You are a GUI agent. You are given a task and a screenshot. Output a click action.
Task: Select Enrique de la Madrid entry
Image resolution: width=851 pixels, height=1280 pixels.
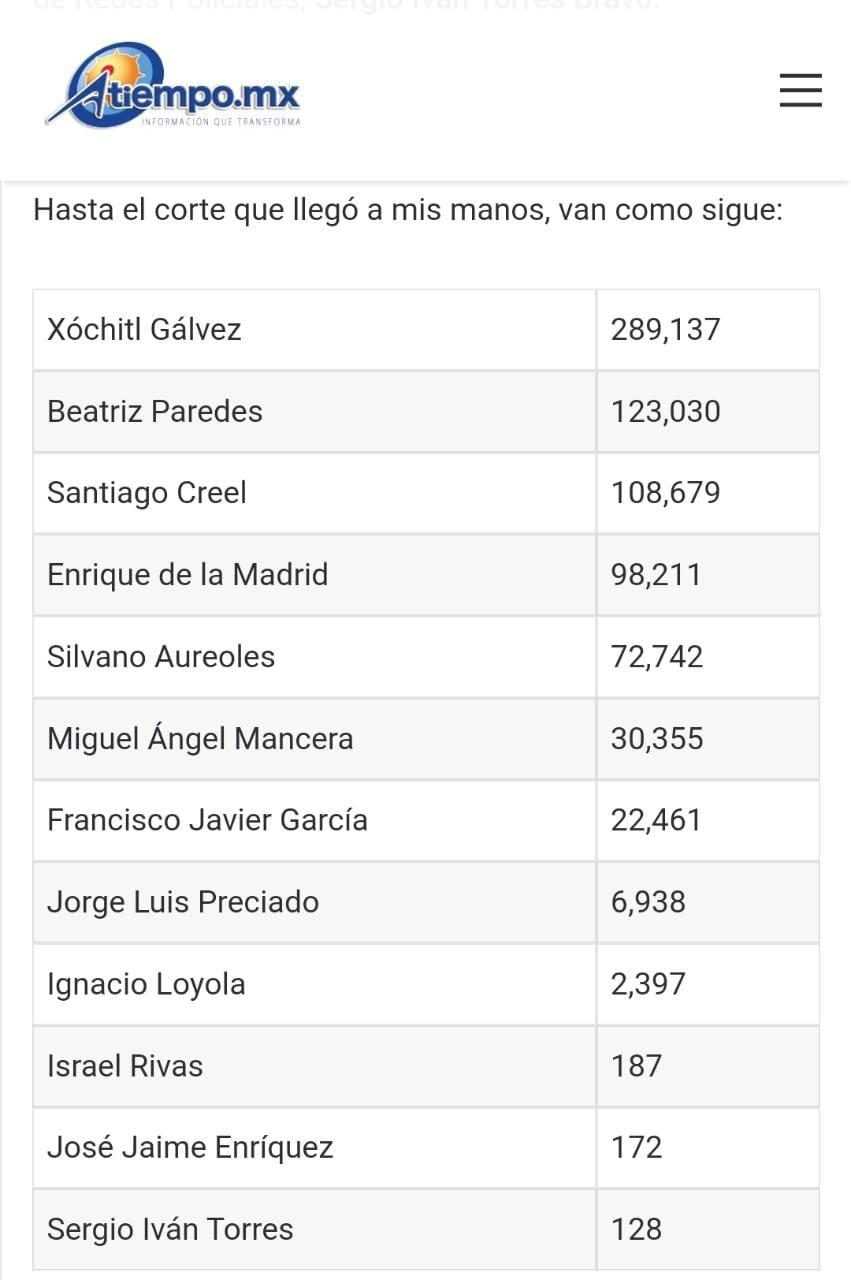[x=188, y=575]
